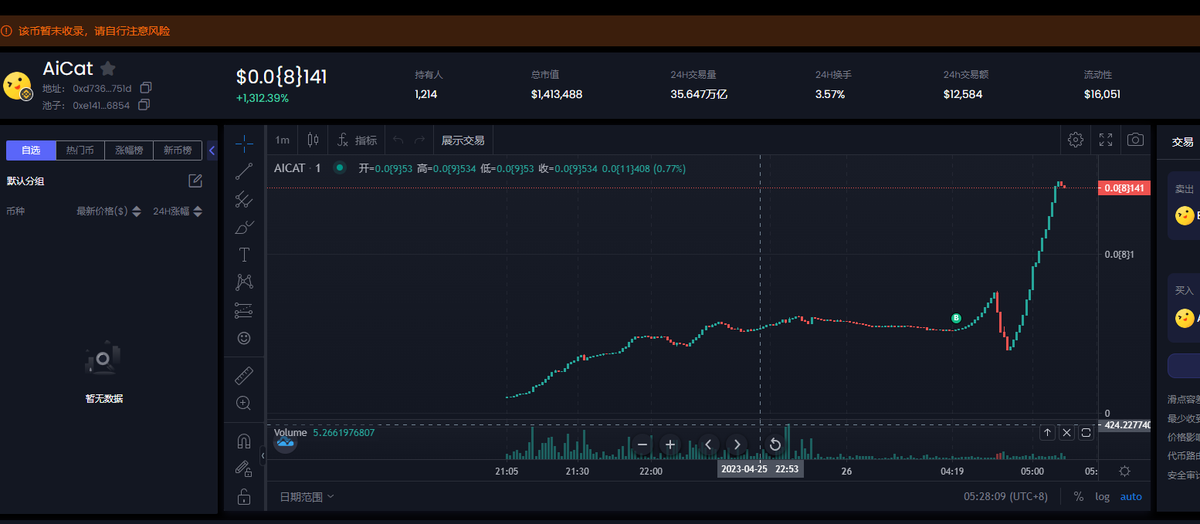Switch to the 新币榜 tab
The height and width of the screenshot is (524, 1200).
(x=177, y=150)
